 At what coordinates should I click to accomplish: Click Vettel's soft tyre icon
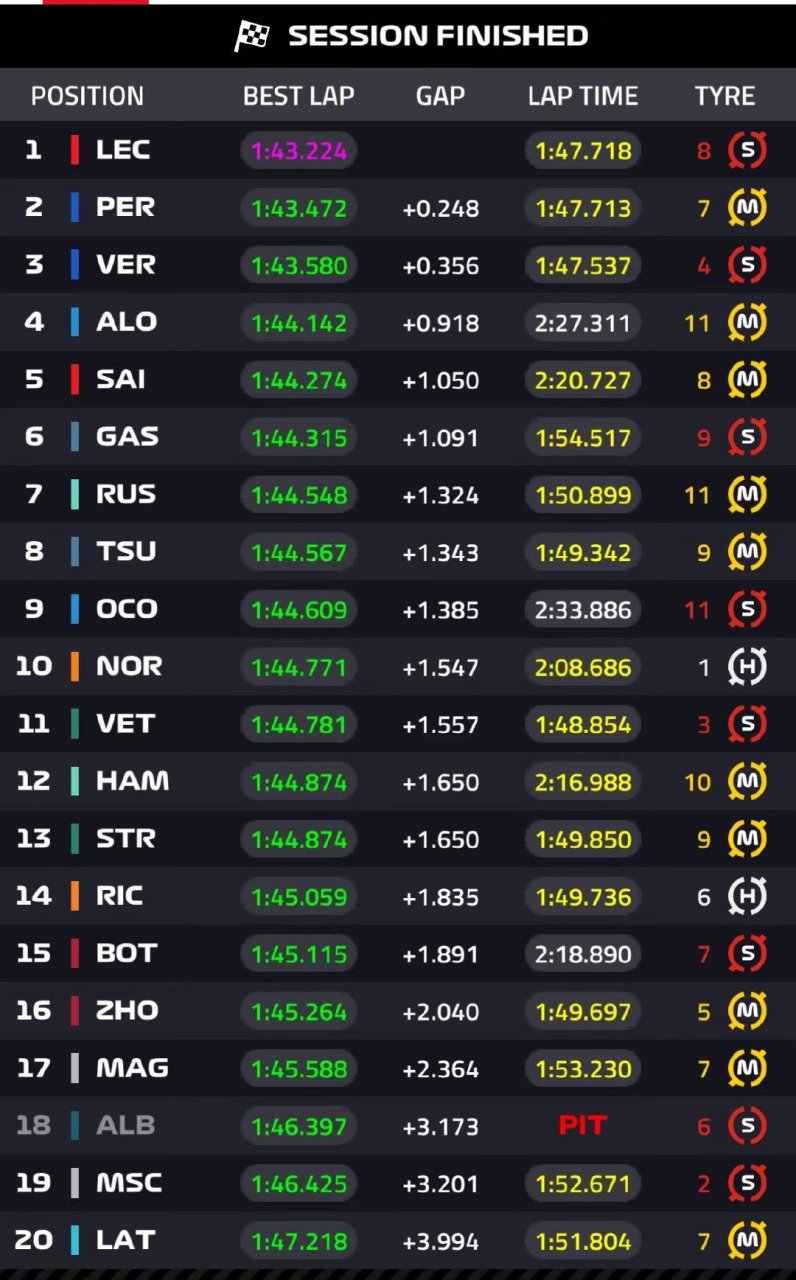pyautogui.click(x=747, y=724)
